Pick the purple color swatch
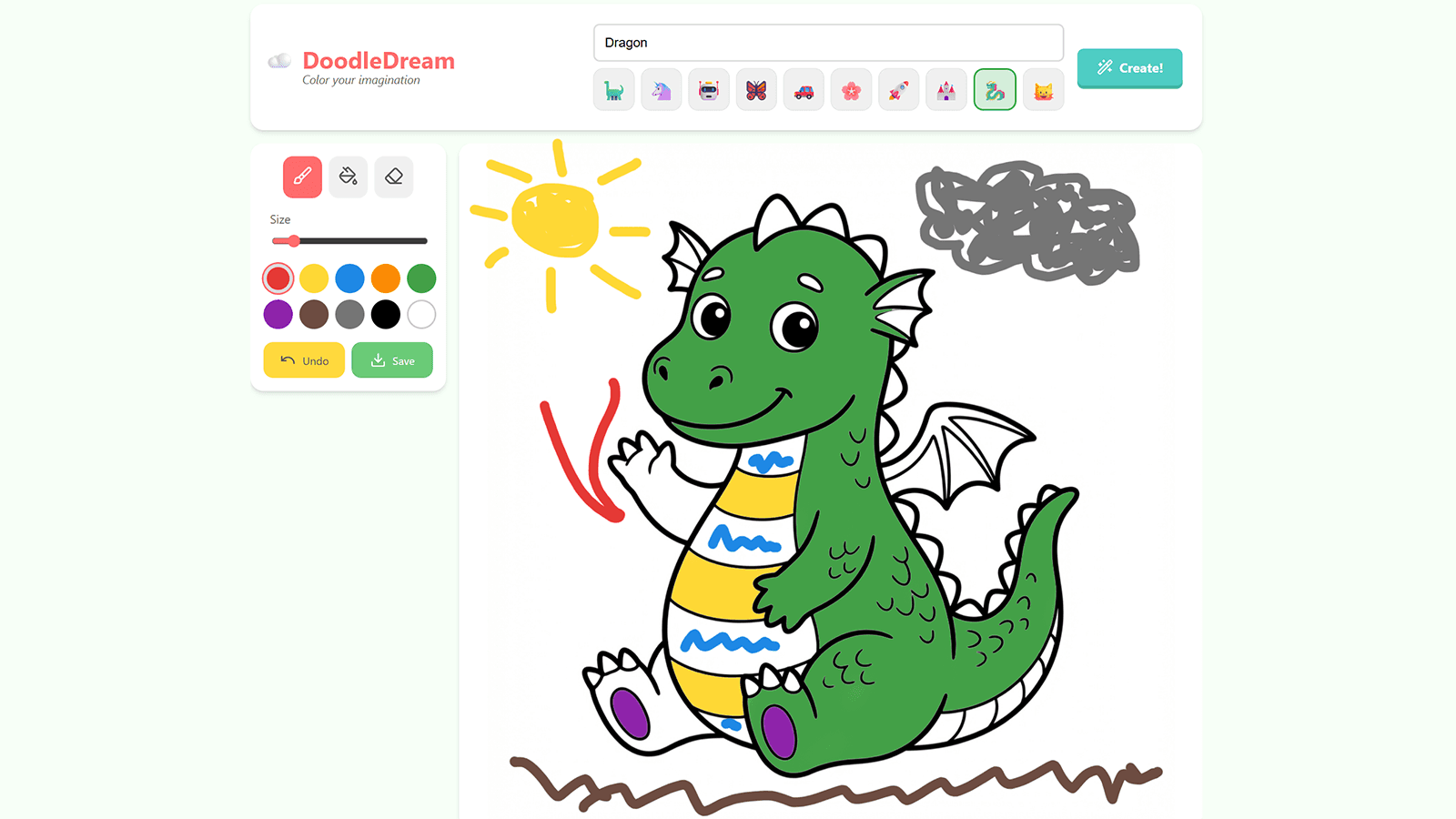The height and width of the screenshot is (819, 1456). 278,314
